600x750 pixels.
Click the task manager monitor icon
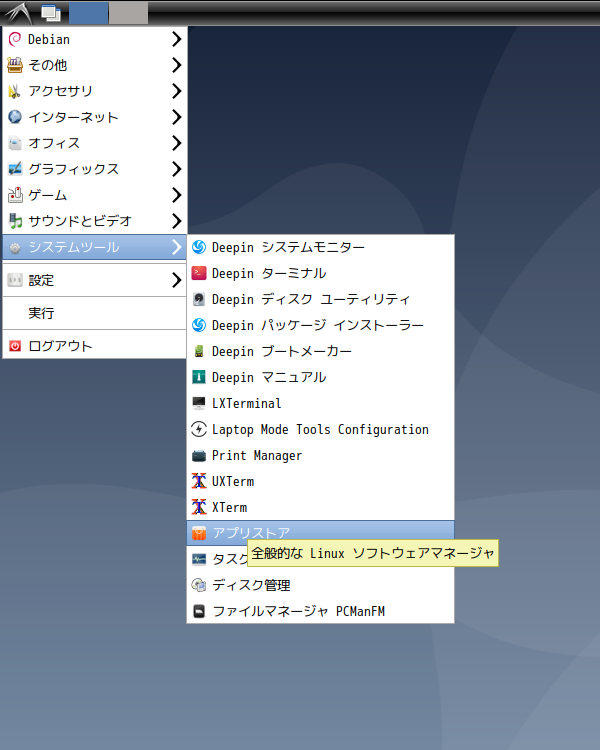[199, 559]
